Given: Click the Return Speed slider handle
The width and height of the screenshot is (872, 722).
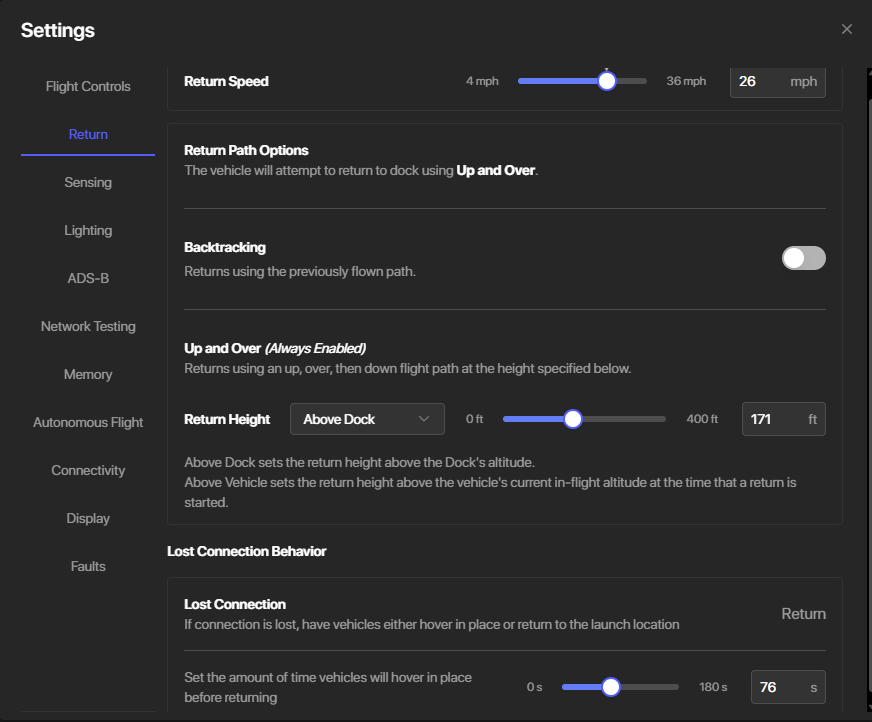Looking at the screenshot, I should click(607, 81).
